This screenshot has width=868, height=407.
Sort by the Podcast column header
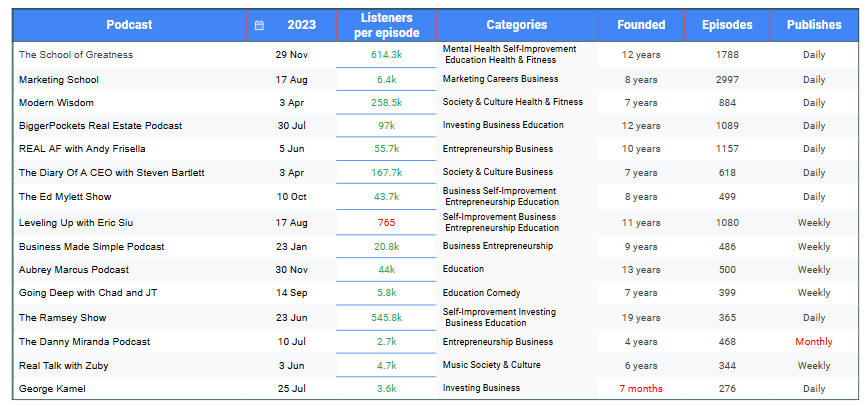pos(130,25)
